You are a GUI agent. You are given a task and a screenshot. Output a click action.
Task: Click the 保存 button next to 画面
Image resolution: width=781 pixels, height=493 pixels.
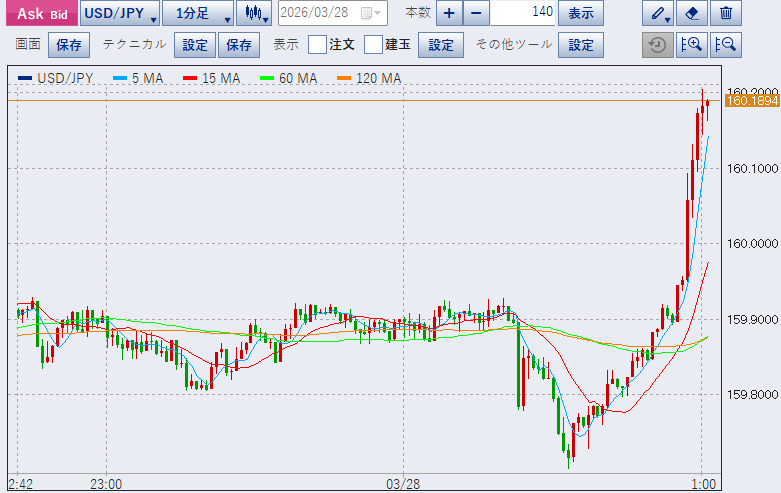click(69, 45)
